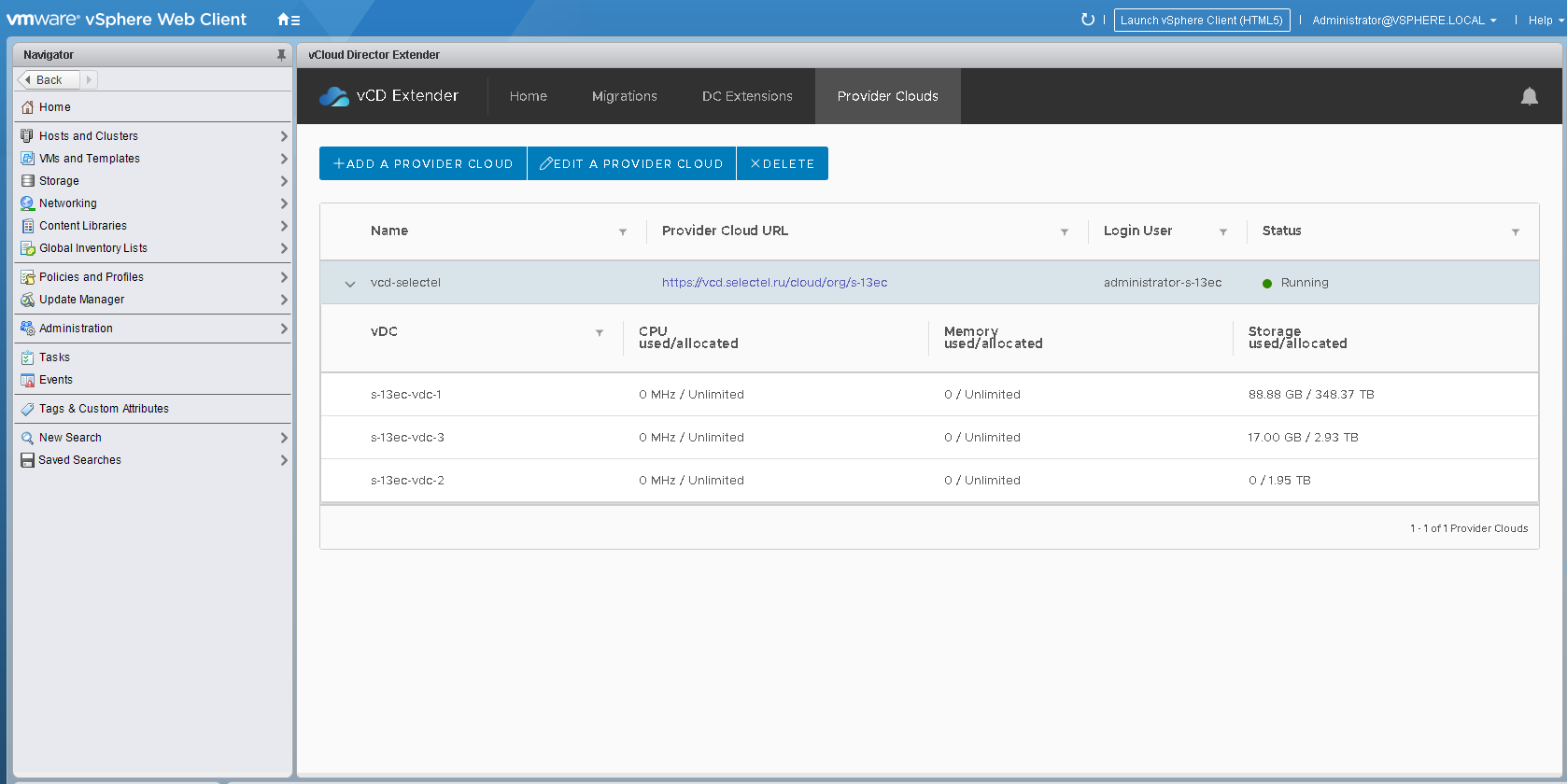1567x784 pixels.
Task: Expand the Update Manager arrow
Action: tap(284, 300)
